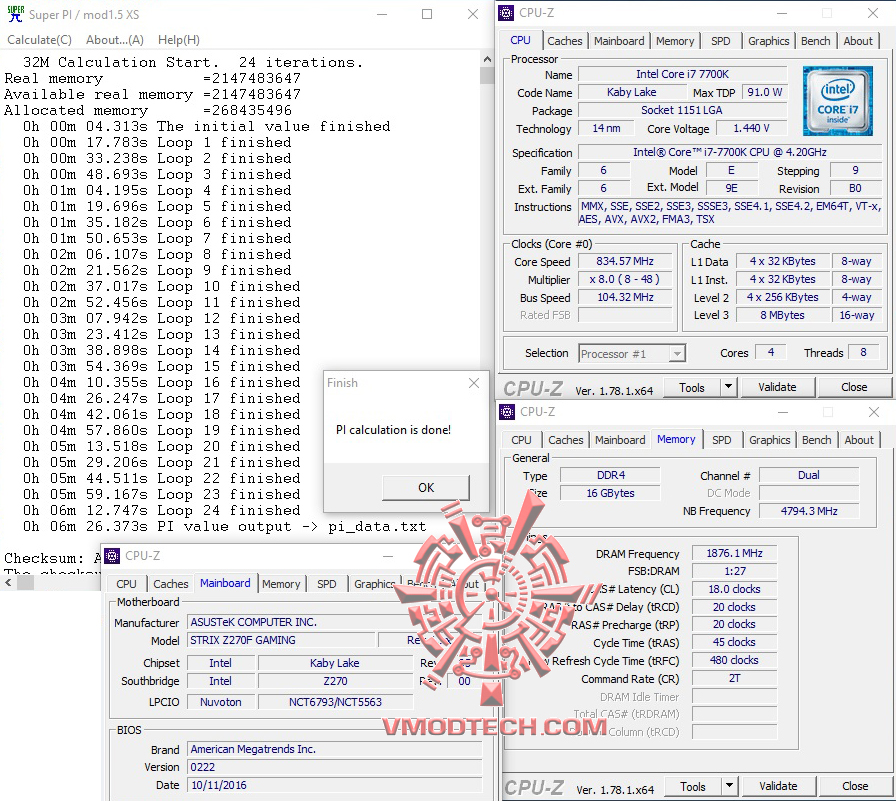The width and height of the screenshot is (896, 801).
Task: Switch to Caches tab in top CPU-Z window
Action: 565,41
